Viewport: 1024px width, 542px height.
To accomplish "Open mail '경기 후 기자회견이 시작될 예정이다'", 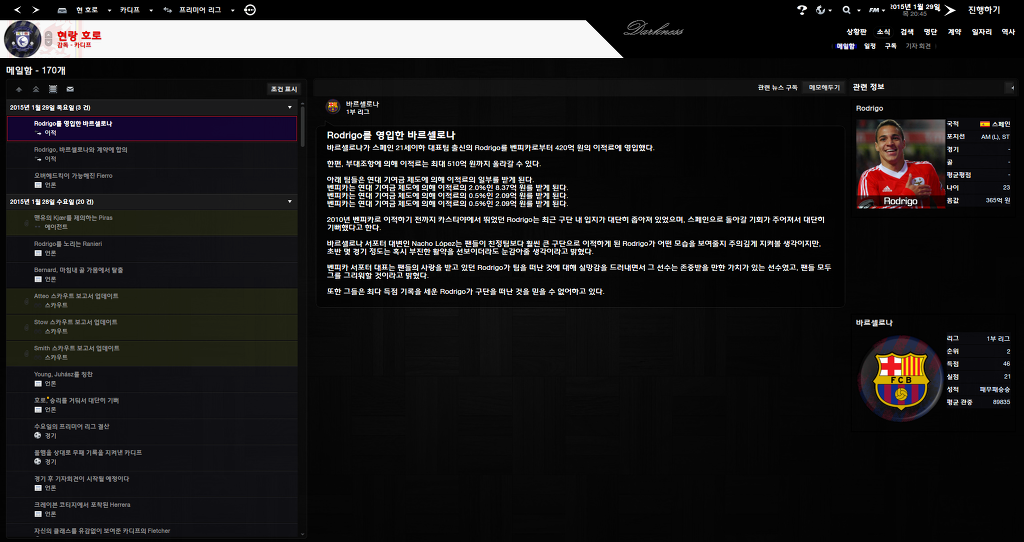I will 152,483.
